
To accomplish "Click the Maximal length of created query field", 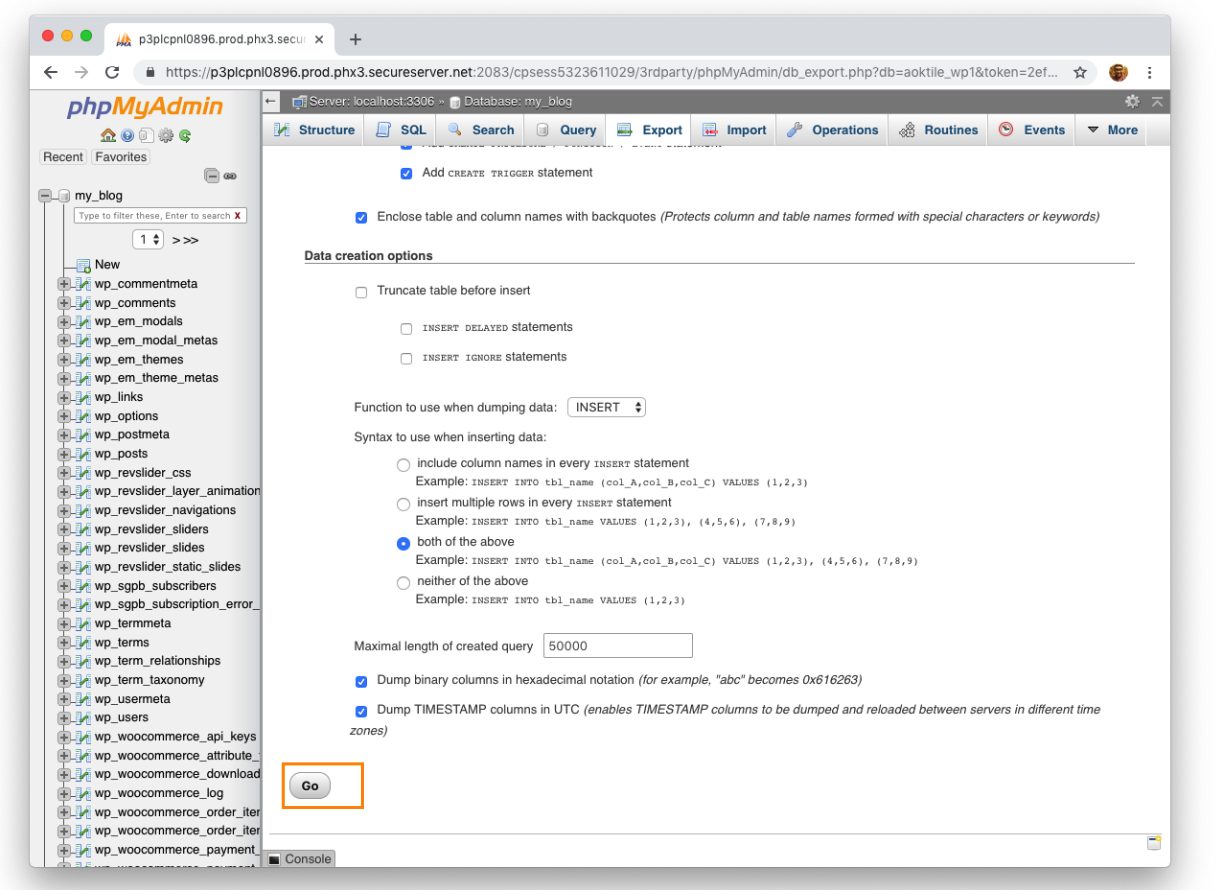I will [x=617, y=645].
